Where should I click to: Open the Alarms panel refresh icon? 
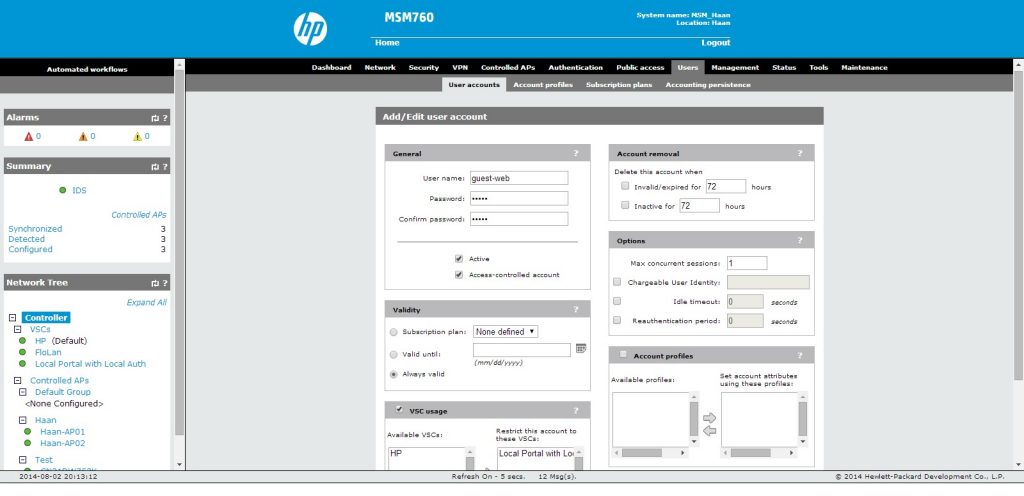pyautogui.click(x=155, y=118)
